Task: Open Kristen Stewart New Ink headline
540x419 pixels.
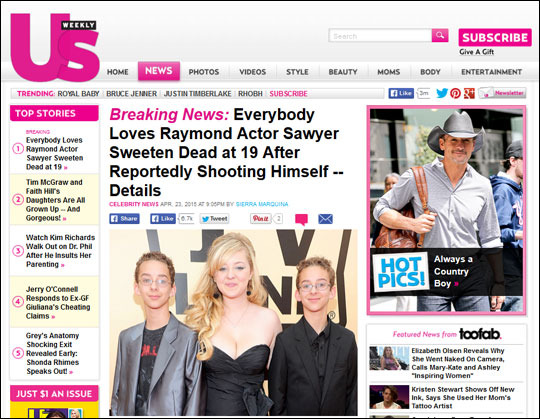Action: click(463, 398)
